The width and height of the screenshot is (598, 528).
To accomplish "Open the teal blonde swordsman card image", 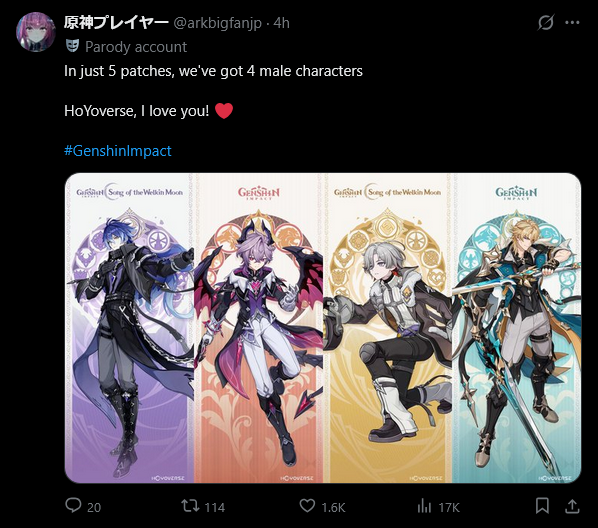I will click(516, 328).
